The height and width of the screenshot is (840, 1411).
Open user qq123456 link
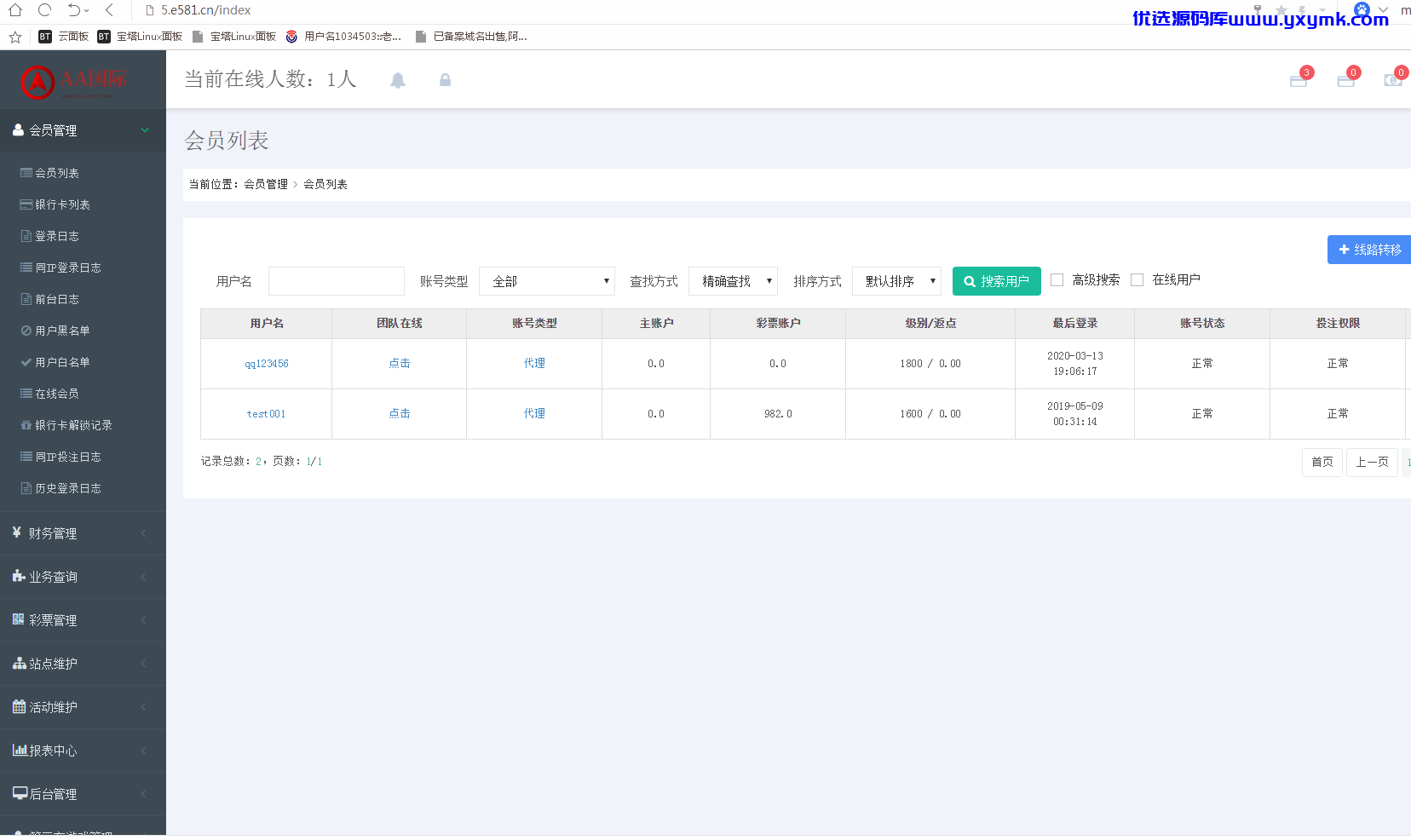pyautogui.click(x=267, y=364)
